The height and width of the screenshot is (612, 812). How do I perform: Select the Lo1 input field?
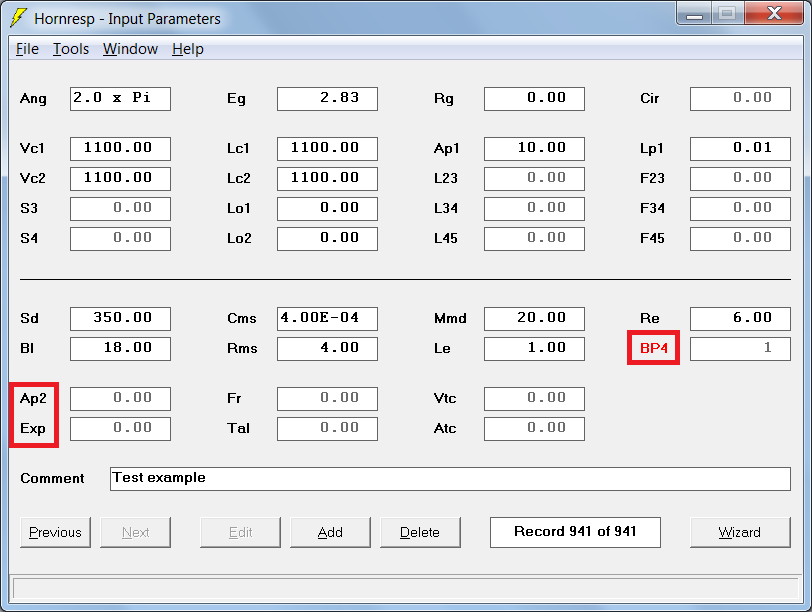click(x=327, y=209)
